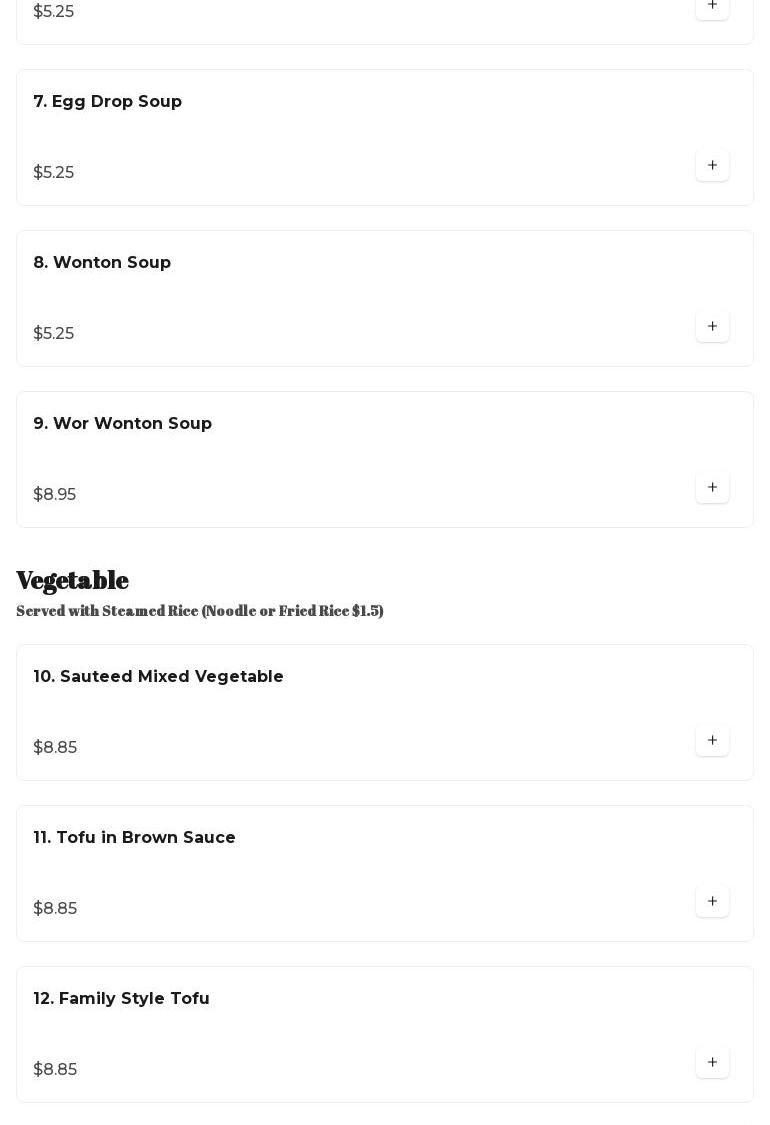Open the 12. Family Style Tofu item

click(122, 999)
